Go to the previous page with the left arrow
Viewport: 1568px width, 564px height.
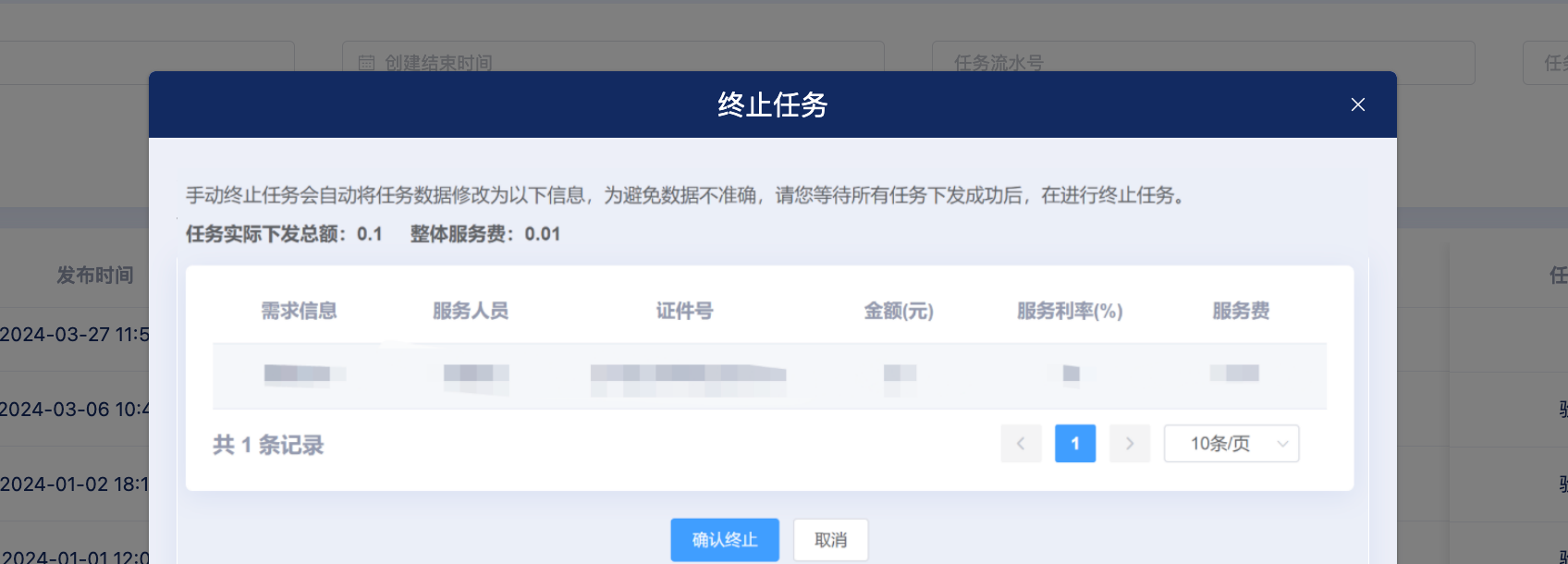tap(1021, 444)
